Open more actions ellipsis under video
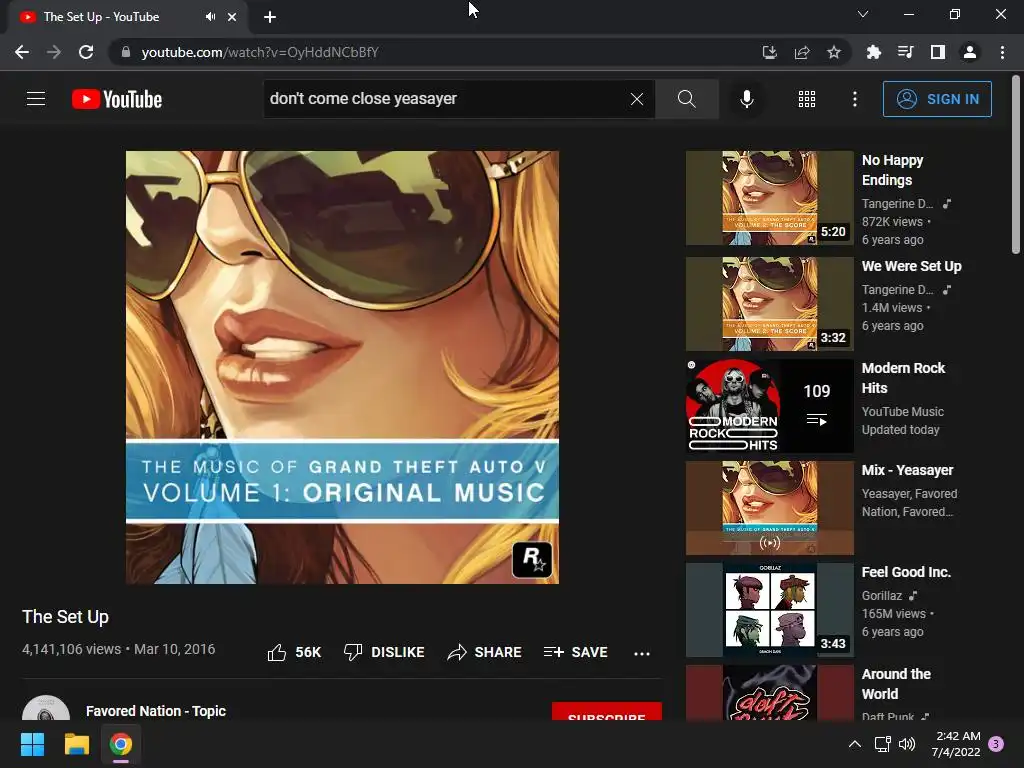The height and width of the screenshot is (768, 1024). [x=642, y=653]
